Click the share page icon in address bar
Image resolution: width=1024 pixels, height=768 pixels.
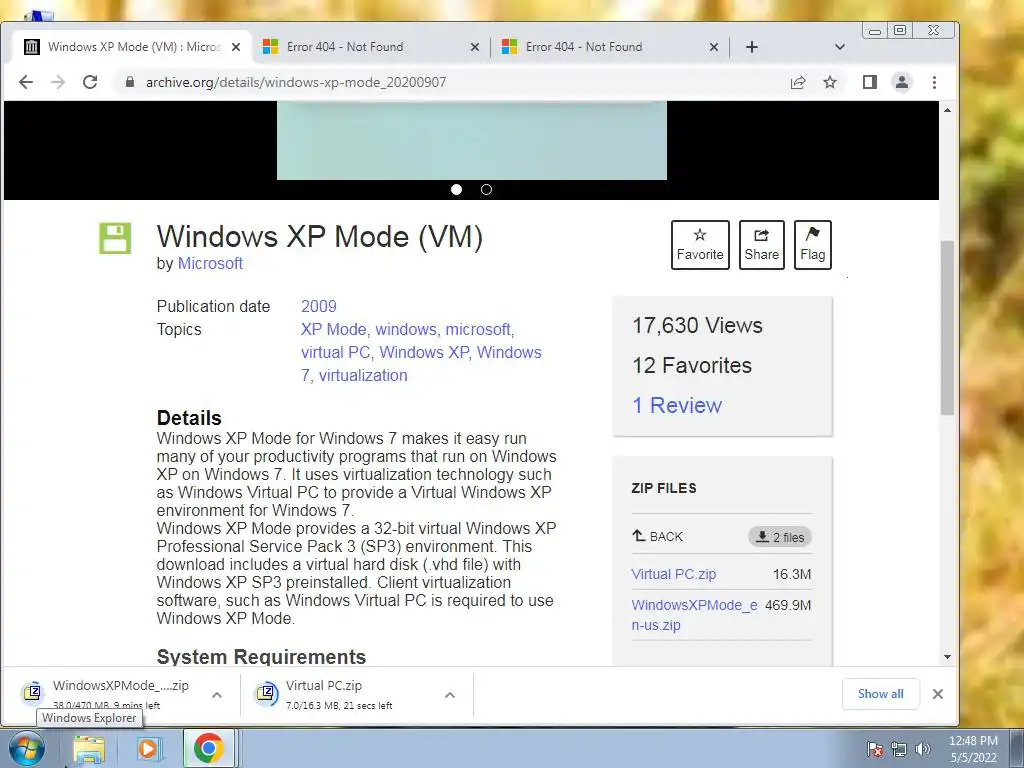(x=797, y=82)
